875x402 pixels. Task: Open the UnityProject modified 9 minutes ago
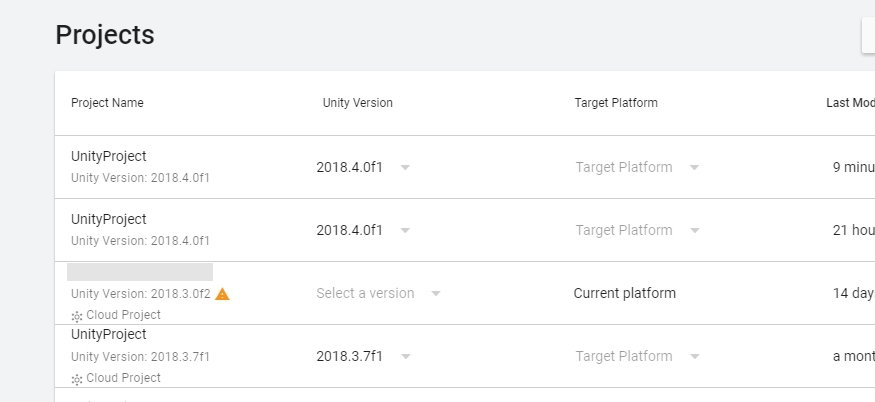point(108,156)
